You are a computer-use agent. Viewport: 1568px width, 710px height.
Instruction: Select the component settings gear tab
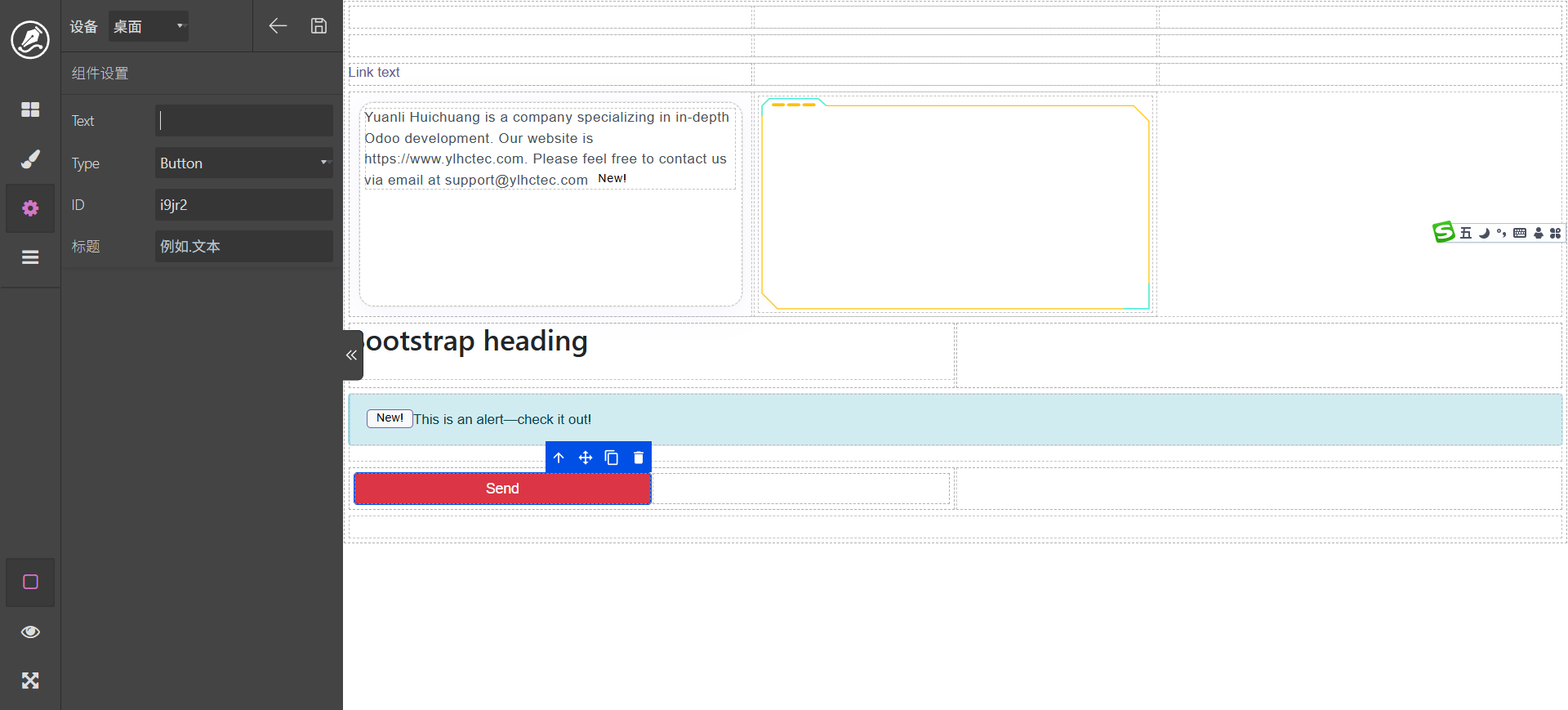point(30,208)
